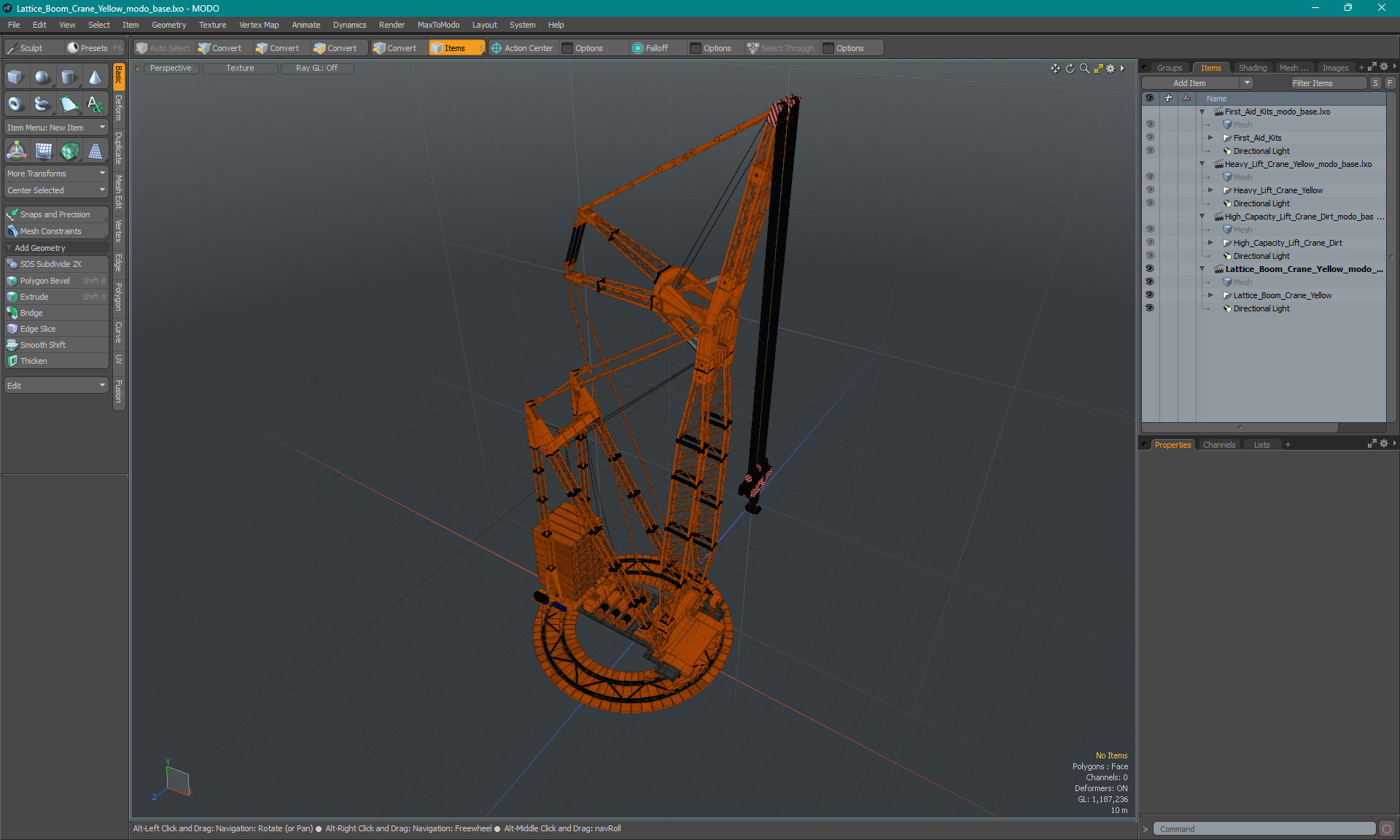Activate the green checkered cube tool

pyautogui.click(x=69, y=151)
